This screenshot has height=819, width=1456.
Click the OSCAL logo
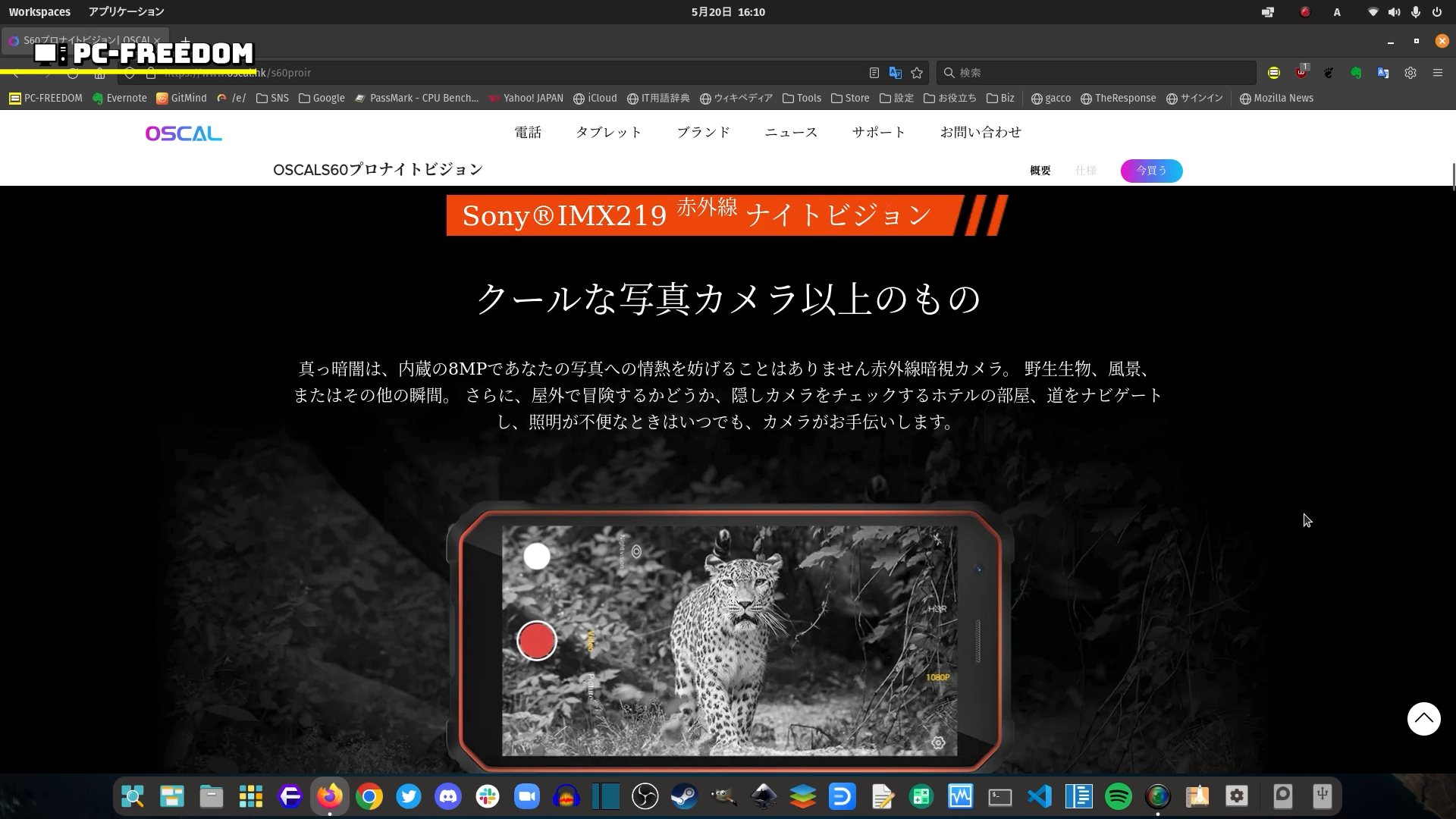click(184, 133)
